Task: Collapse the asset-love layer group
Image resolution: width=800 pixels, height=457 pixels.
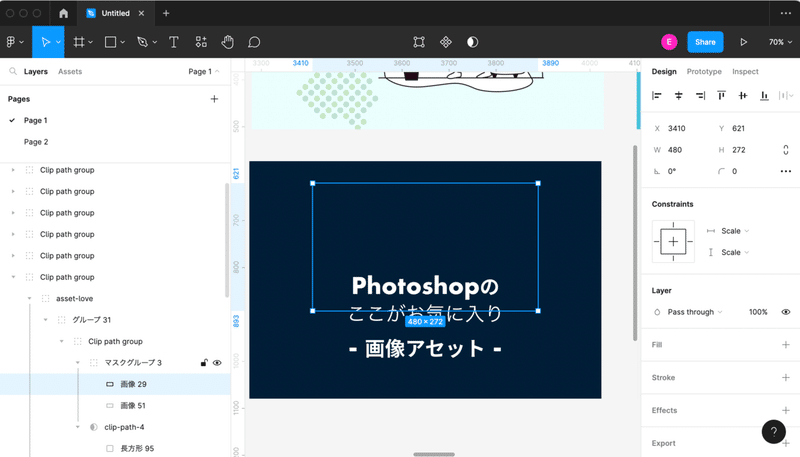Action: (30, 298)
